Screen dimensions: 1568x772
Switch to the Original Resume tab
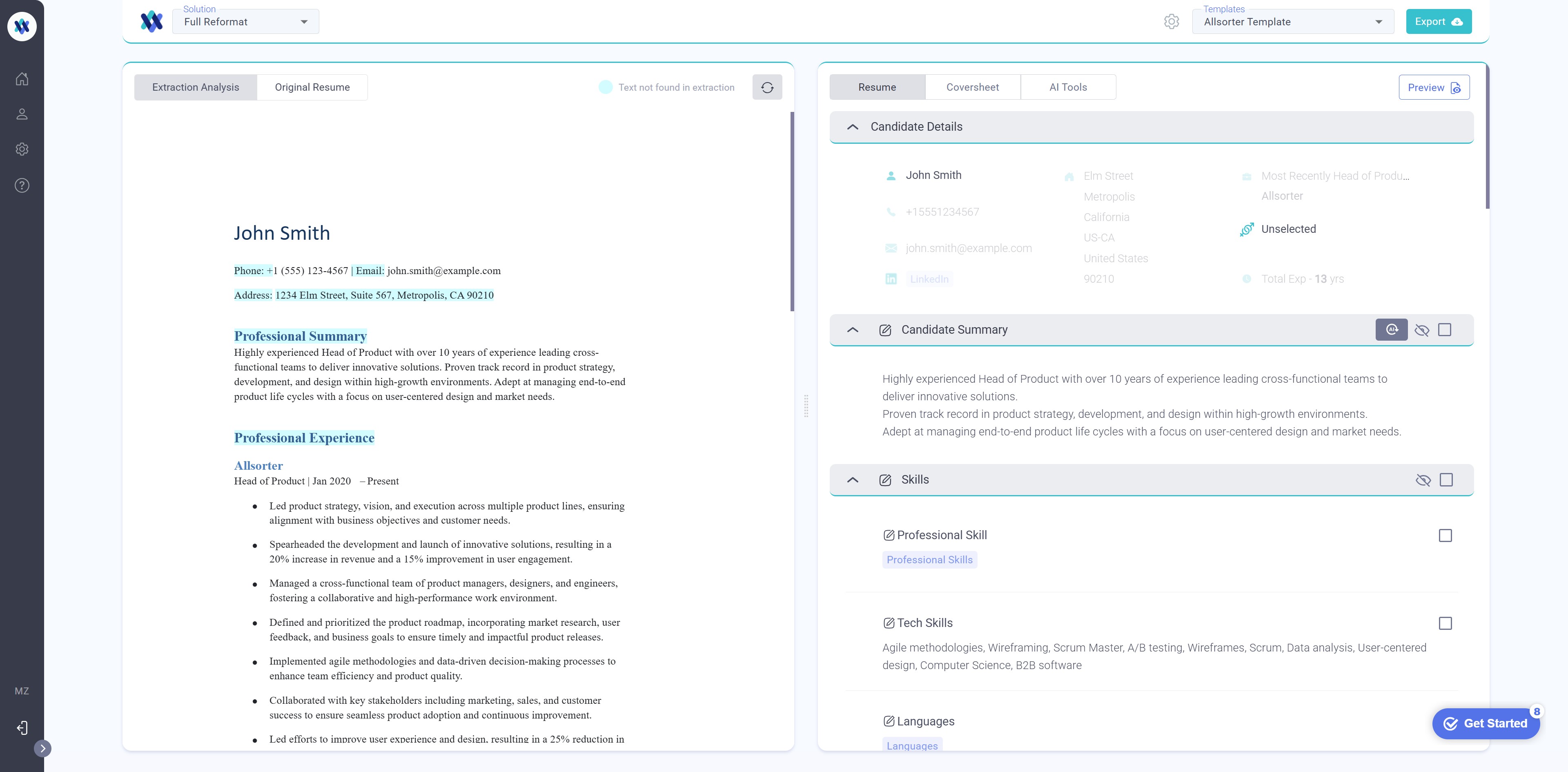(312, 87)
